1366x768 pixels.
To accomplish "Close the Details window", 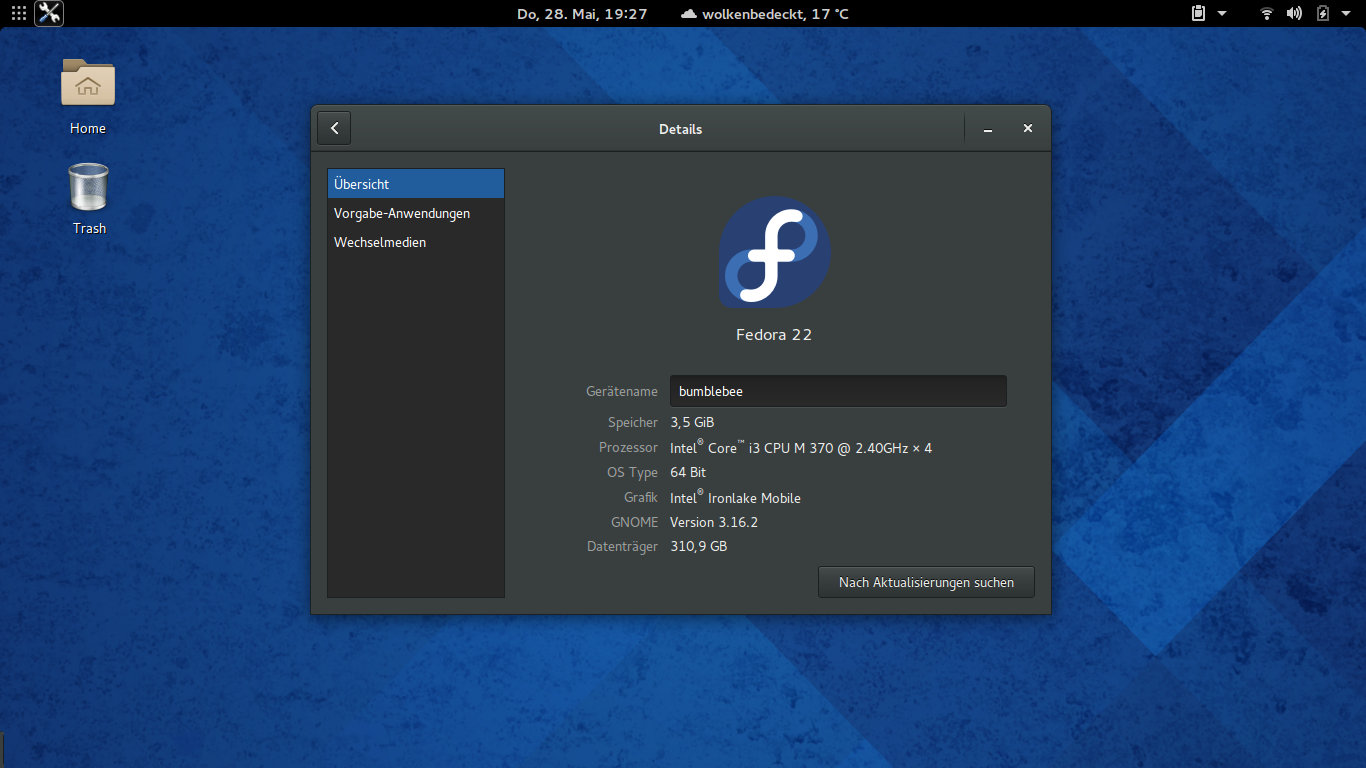I will (1027, 128).
